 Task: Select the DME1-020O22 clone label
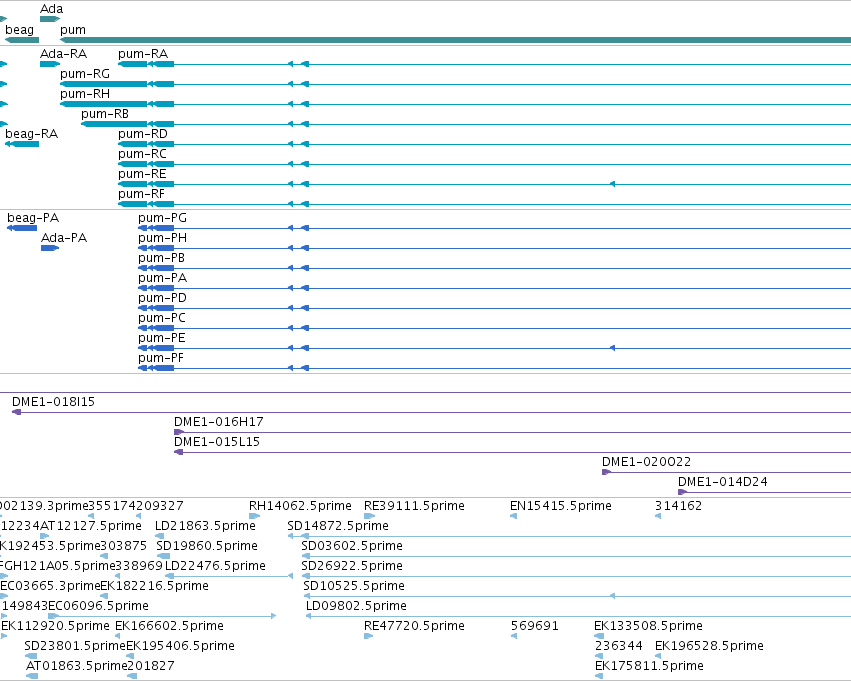(646, 462)
